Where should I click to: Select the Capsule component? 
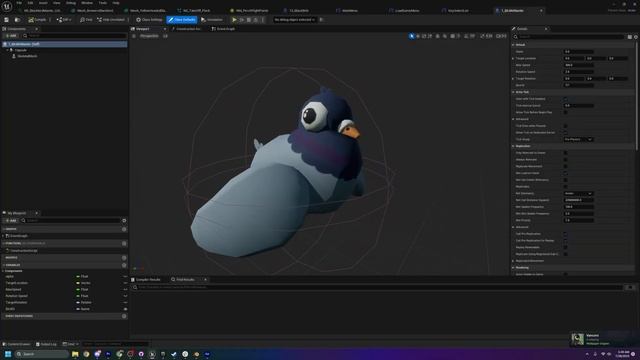click(x=20, y=50)
